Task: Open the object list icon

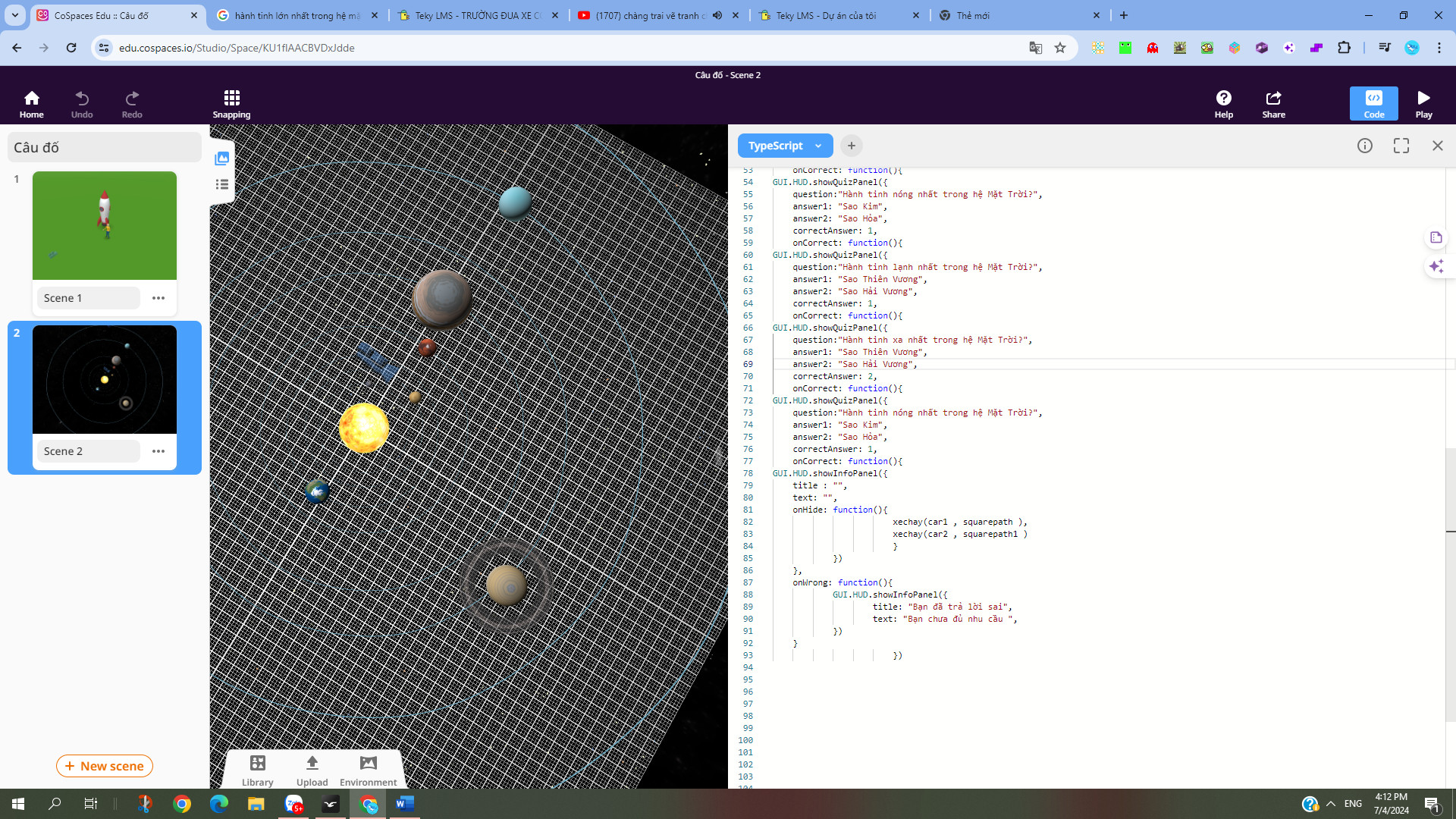Action: click(x=222, y=184)
